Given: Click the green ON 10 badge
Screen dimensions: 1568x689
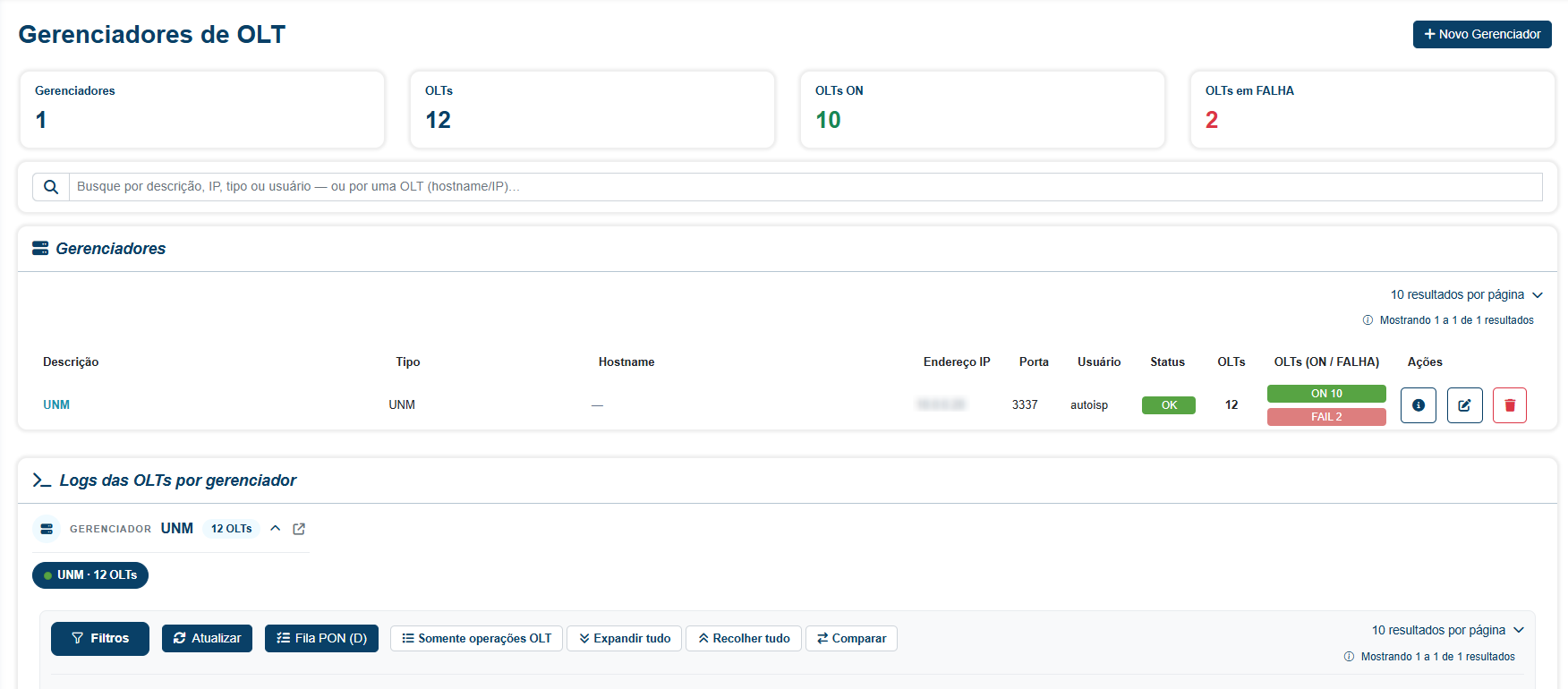Looking at the screenshot, I should point(1326,394).
